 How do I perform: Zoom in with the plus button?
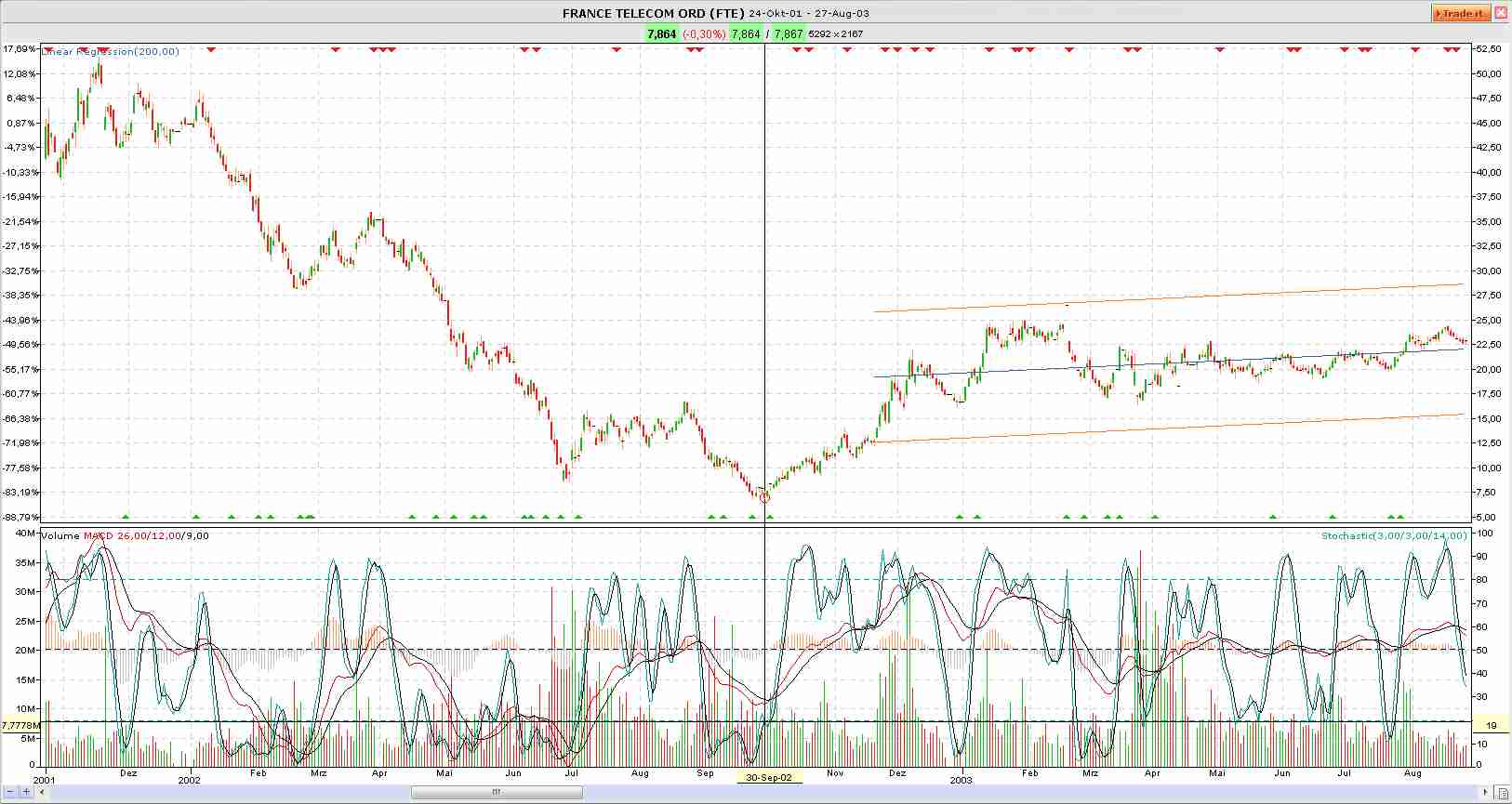(26, 792)
